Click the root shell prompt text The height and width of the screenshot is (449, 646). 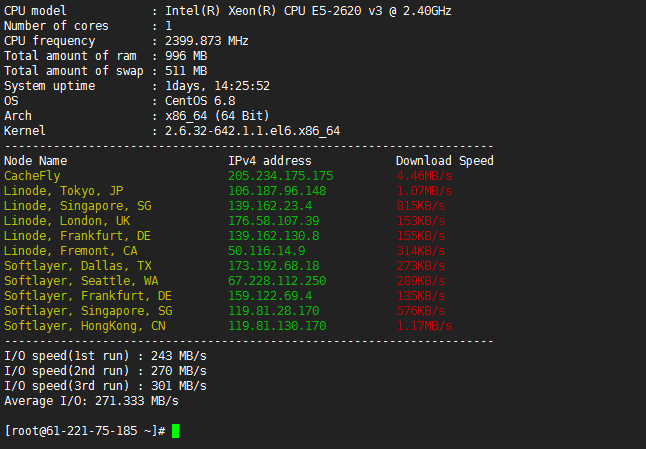[x=85, y=431]
